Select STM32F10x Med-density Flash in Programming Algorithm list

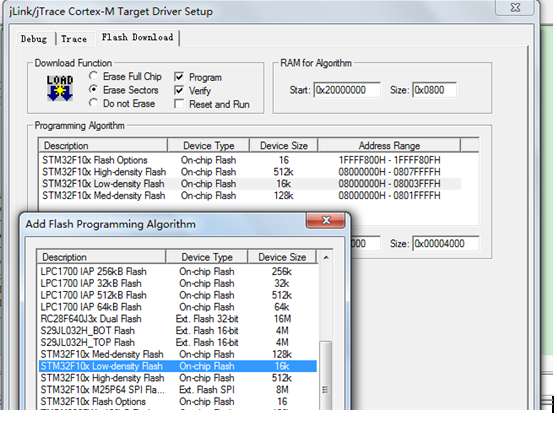(250, 195)
